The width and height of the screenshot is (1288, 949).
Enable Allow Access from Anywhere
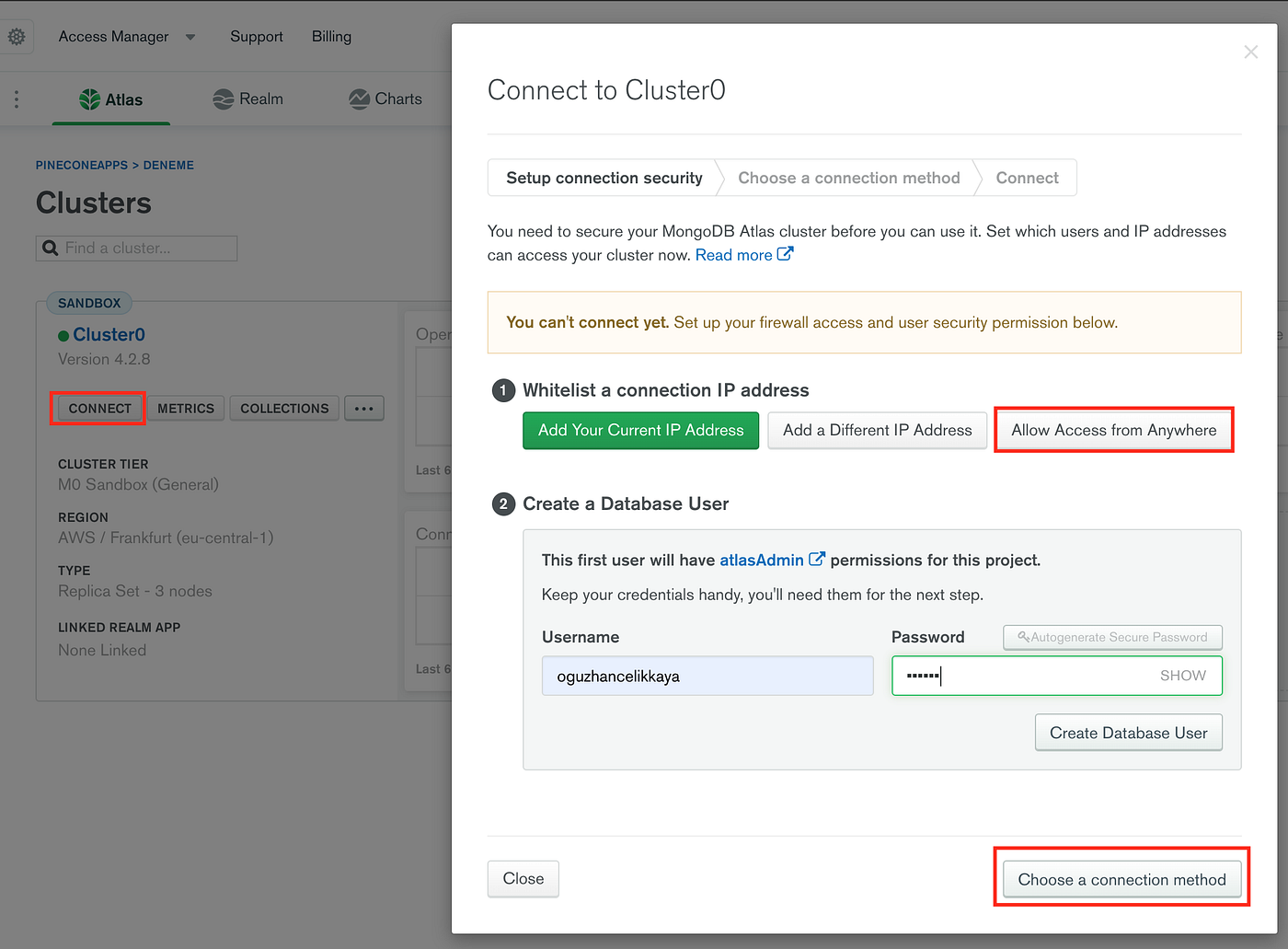[1113, 429]
